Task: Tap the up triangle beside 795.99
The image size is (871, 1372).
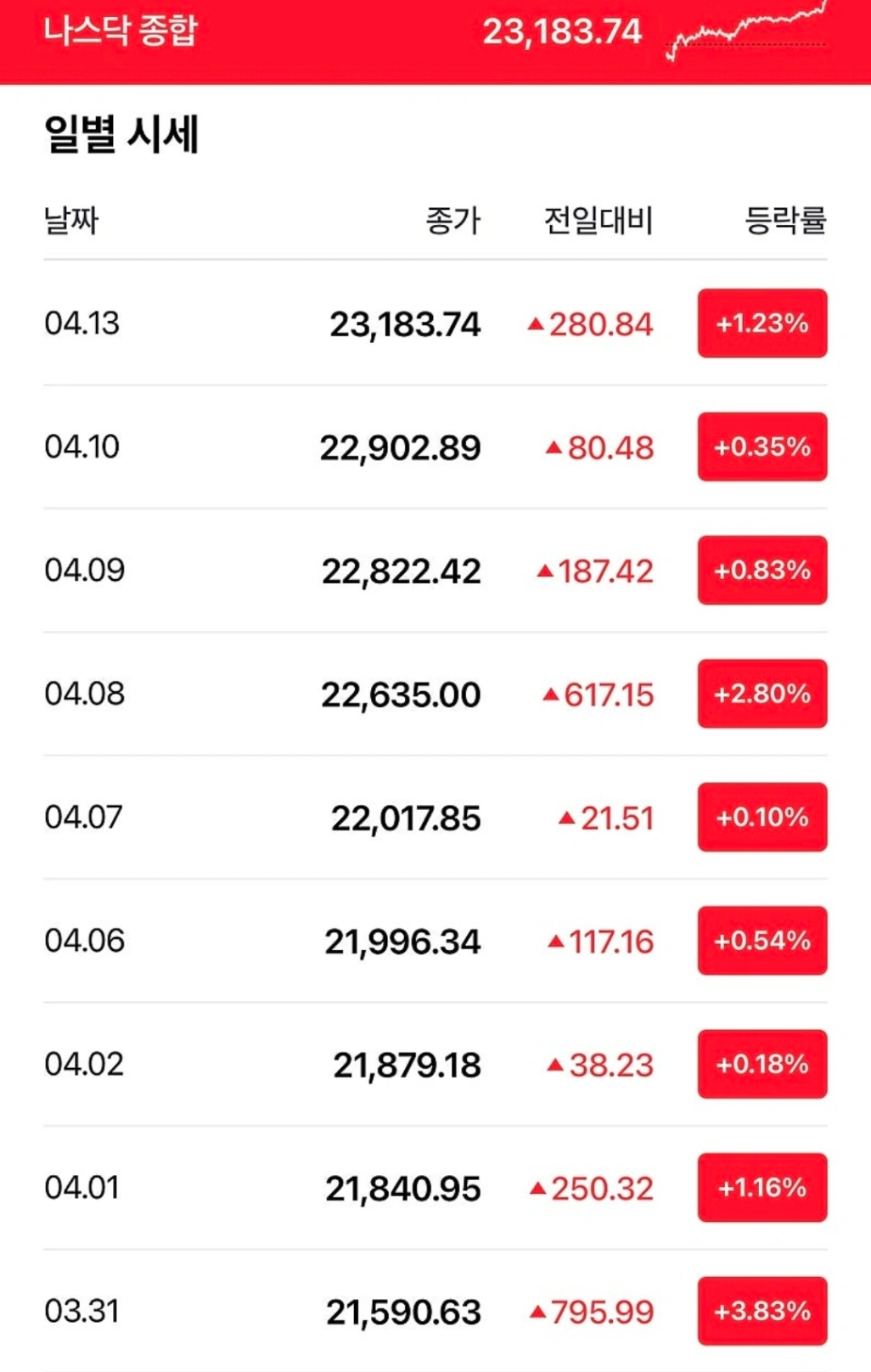Action: 537,1312
